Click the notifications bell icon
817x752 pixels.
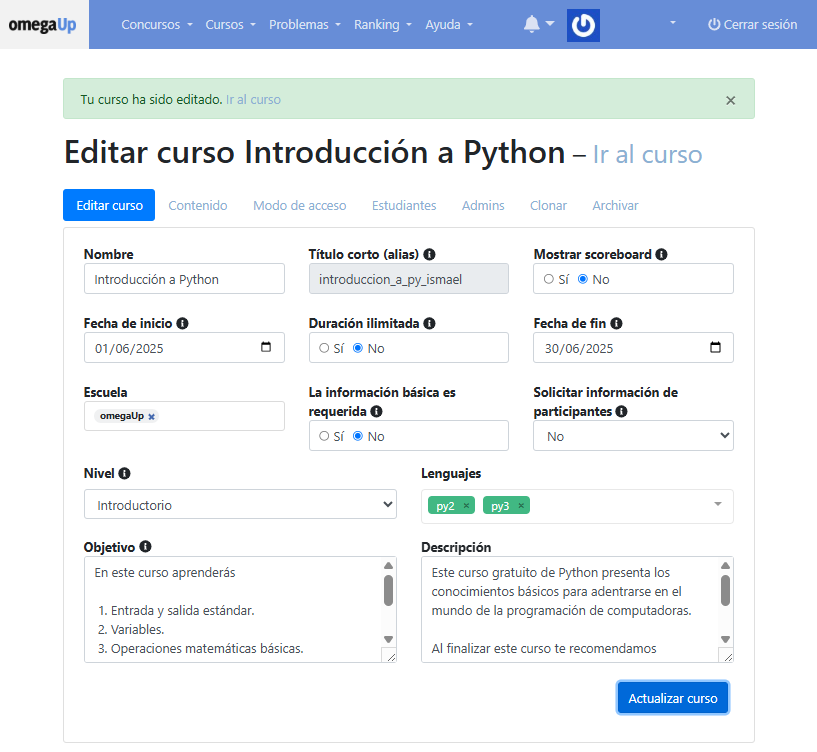(532, 25)
